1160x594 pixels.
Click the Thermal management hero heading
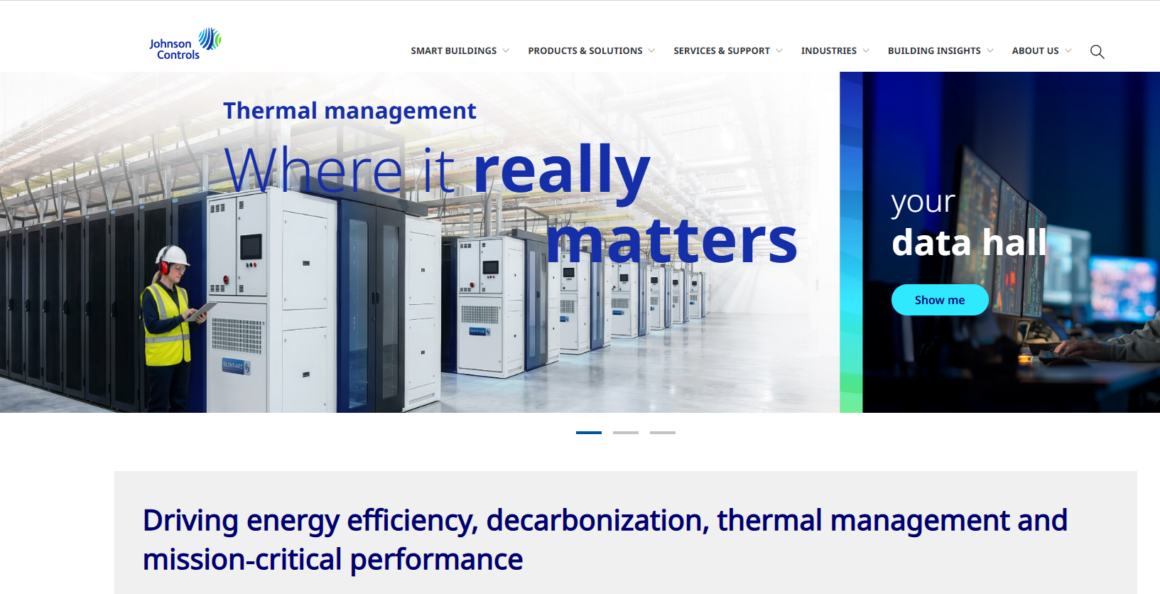point(350,111)
